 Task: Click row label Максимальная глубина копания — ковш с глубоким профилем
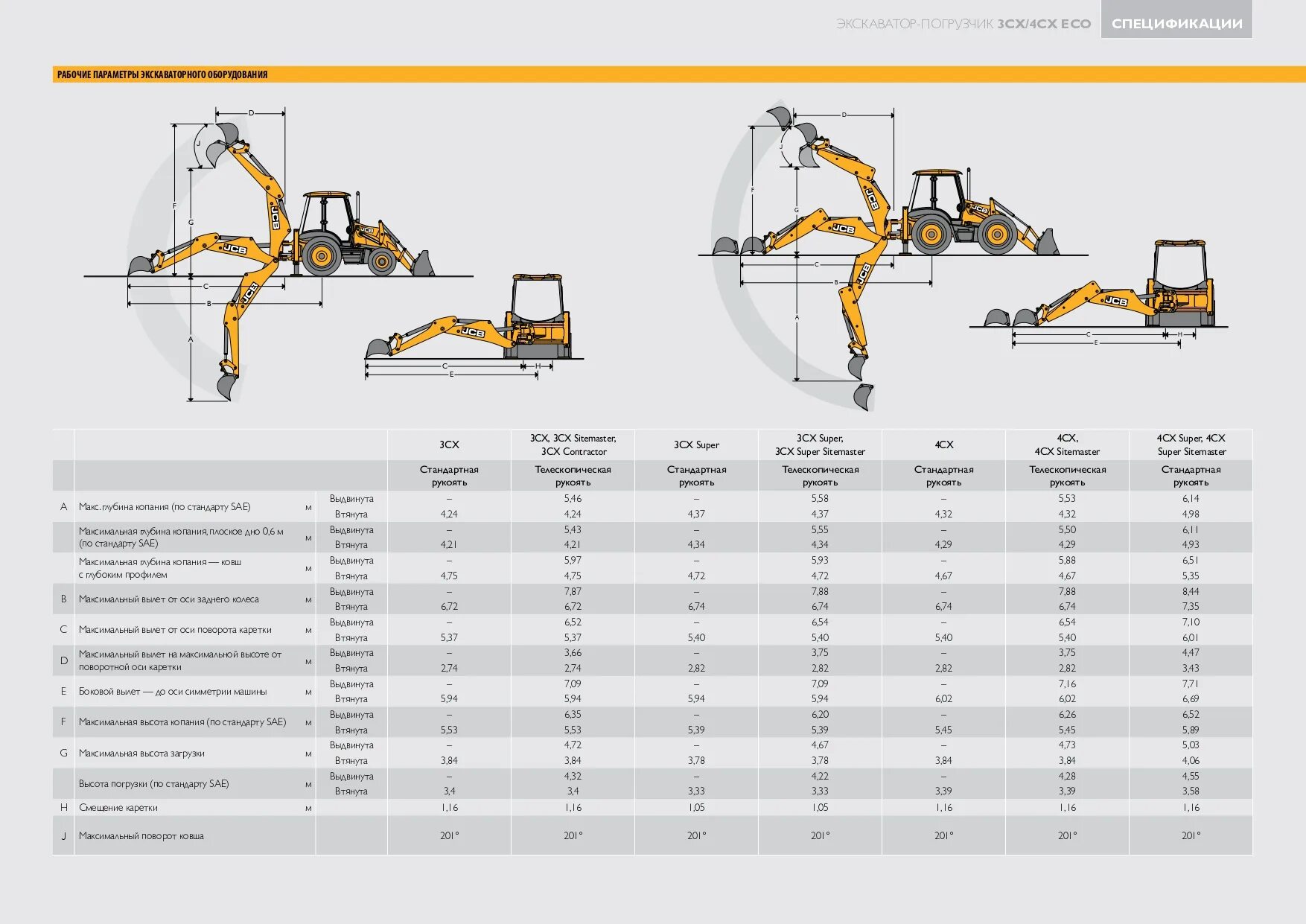tap(160, 568)
